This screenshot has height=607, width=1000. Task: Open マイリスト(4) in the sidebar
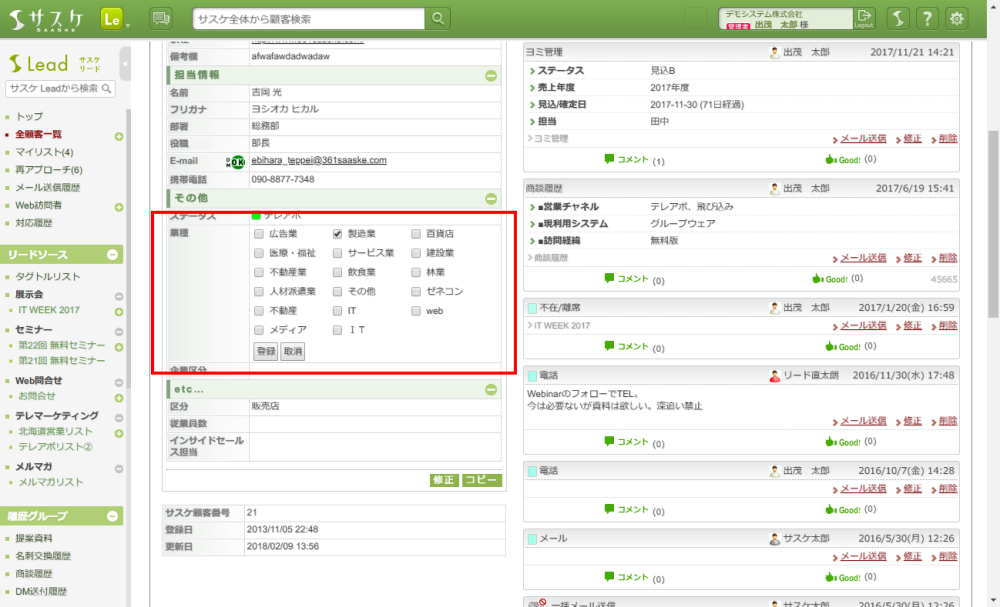point(45,152)
